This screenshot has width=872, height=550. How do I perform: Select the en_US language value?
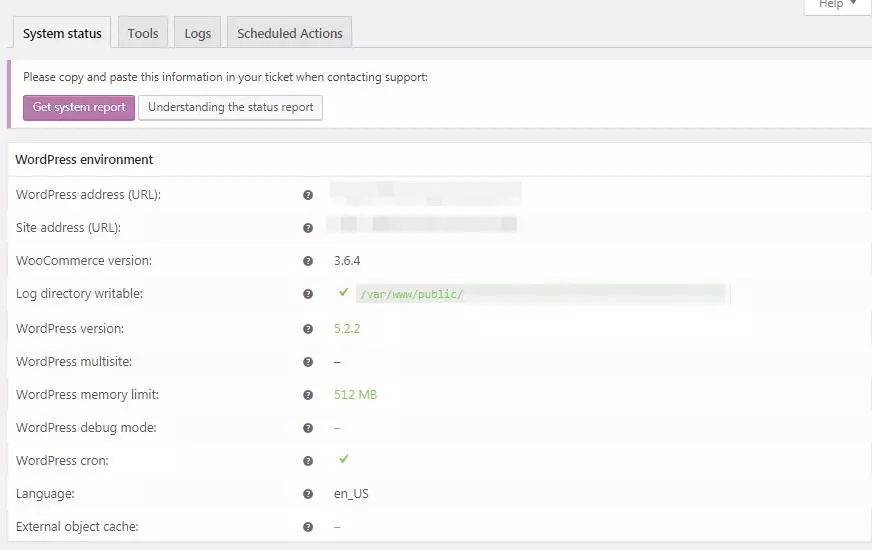351,494
